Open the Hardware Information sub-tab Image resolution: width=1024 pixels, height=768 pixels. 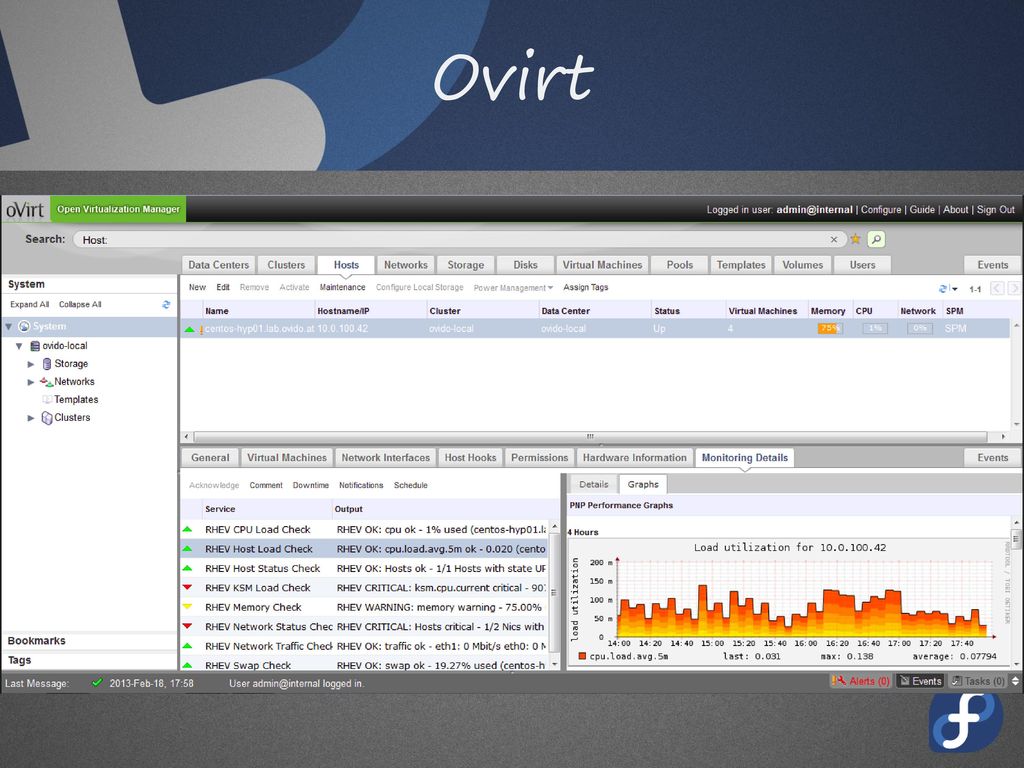(635, 458)
